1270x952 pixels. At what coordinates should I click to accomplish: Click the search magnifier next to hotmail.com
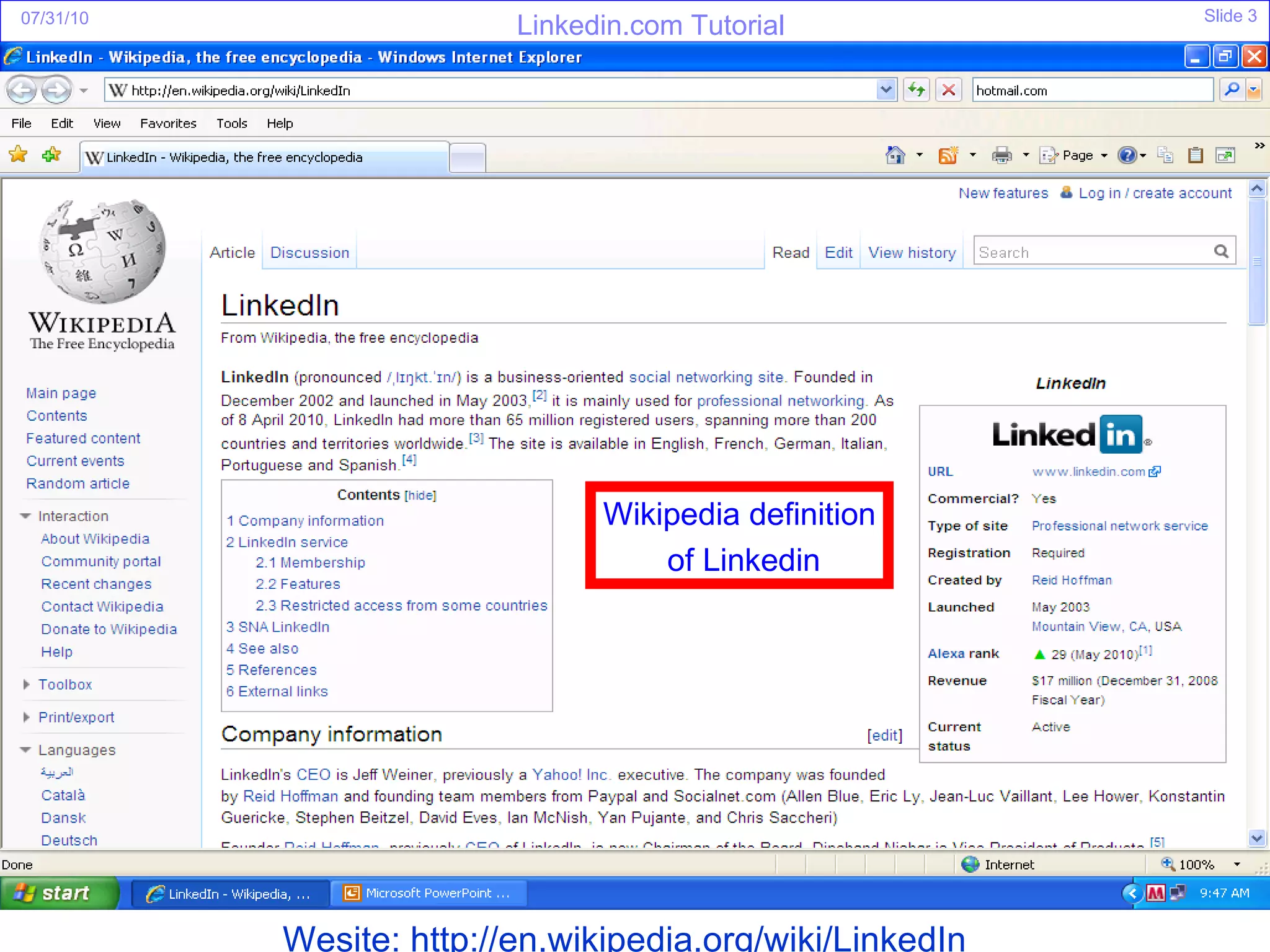[1232, 90]
